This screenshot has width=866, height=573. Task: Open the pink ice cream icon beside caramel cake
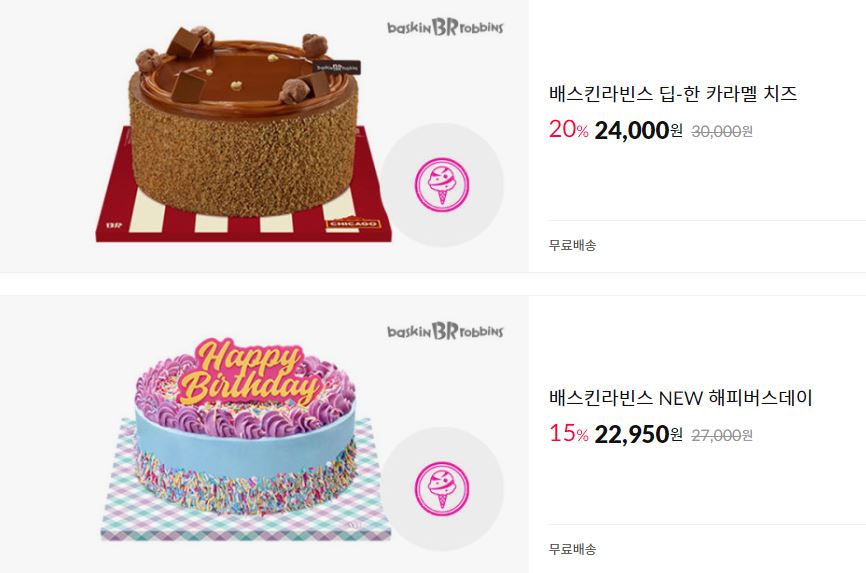[442, 185]
